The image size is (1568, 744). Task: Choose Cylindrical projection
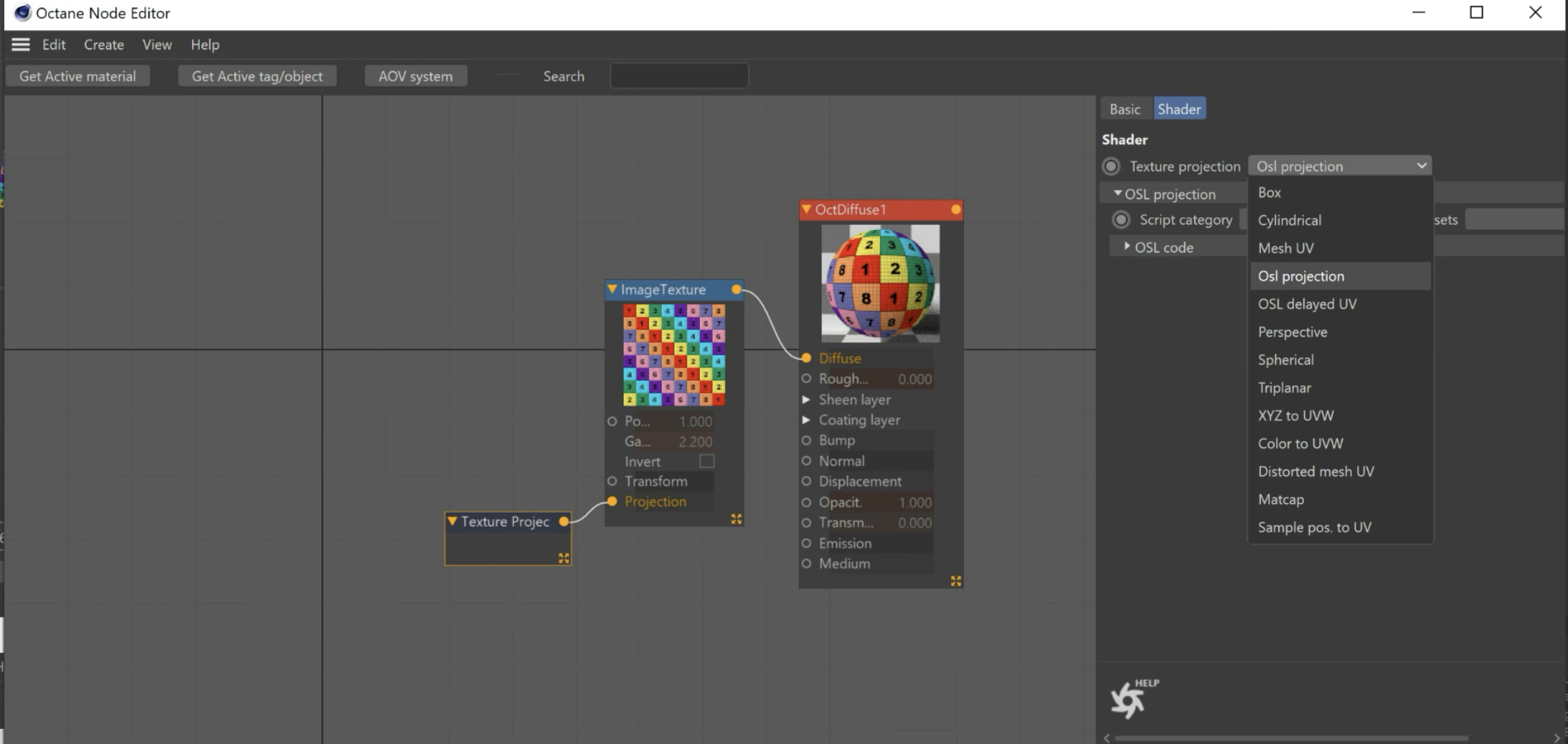click(x=1340, y=221)
